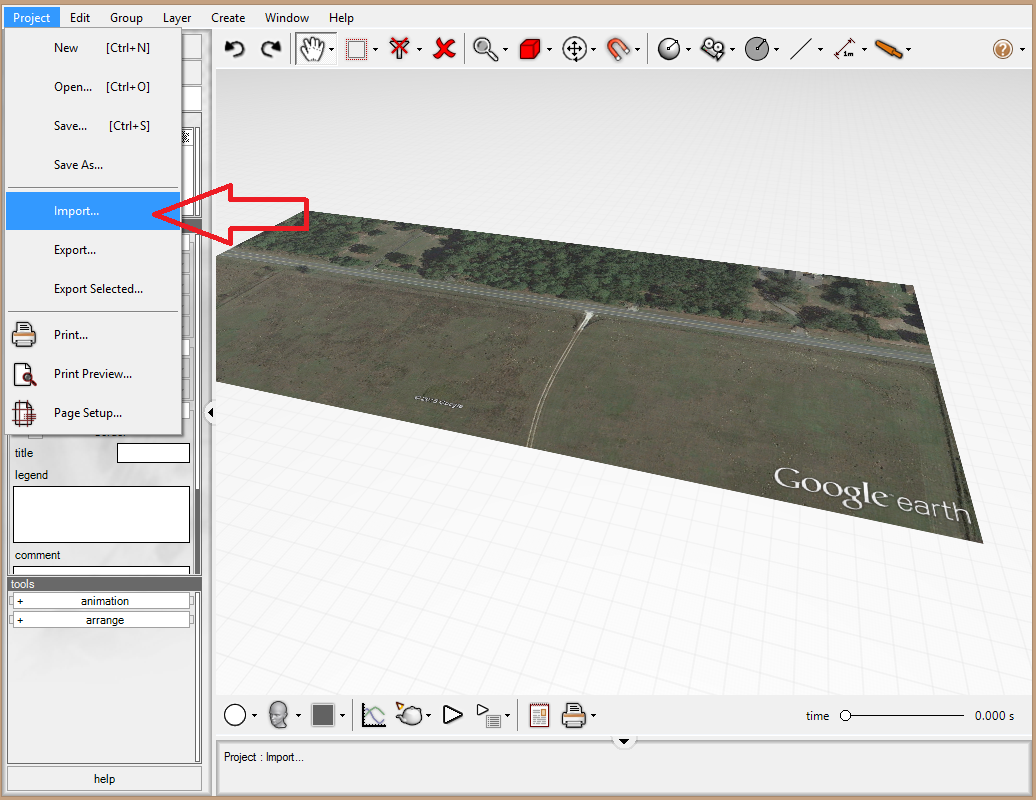Open the Create menu
Image resolution: width=1036 pixels, height=800 pixels.
[228, 18]
